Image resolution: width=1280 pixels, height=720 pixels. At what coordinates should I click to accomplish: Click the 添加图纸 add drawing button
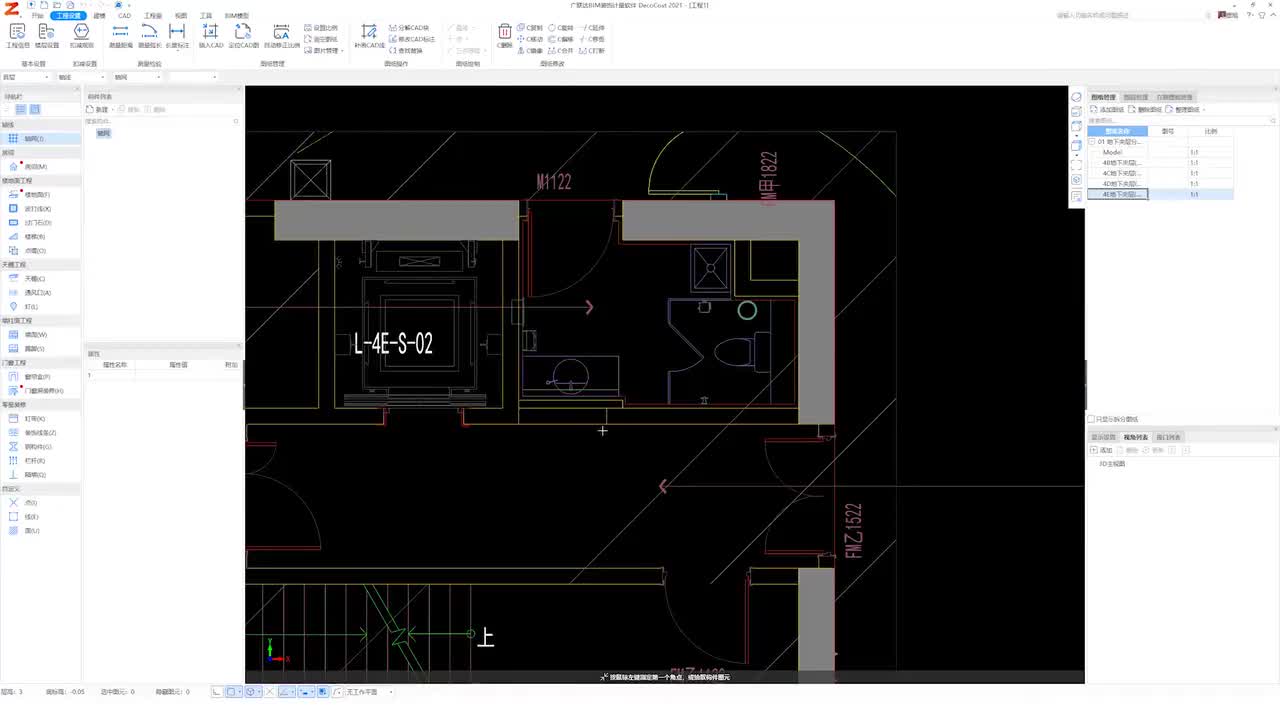pos(1108,109)
